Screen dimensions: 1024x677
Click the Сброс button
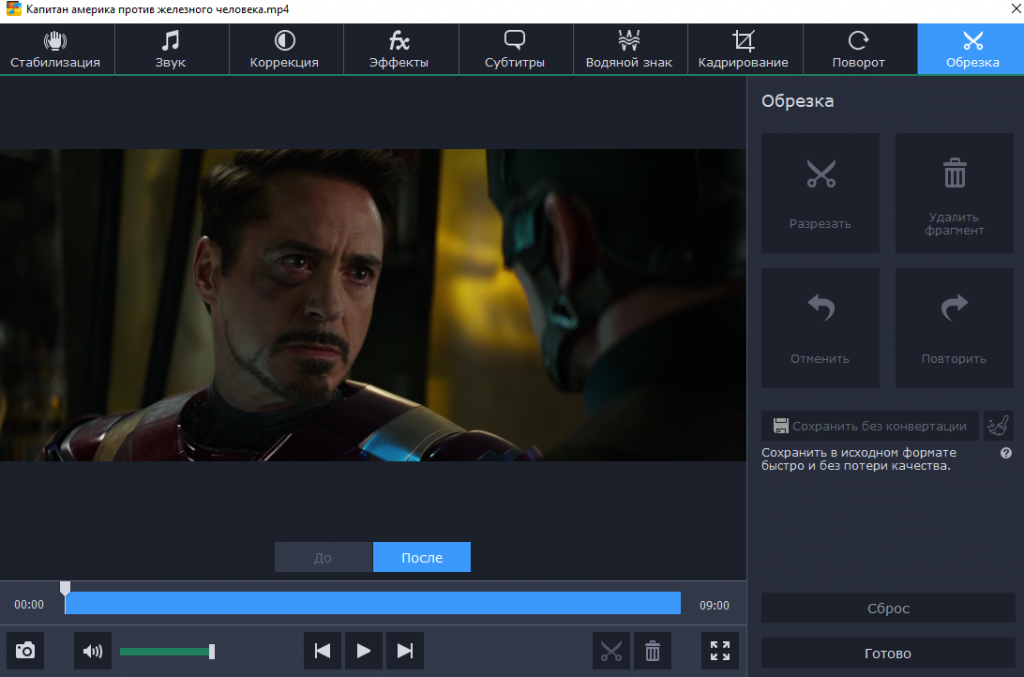pyautogui.click(x=887, y=608)
